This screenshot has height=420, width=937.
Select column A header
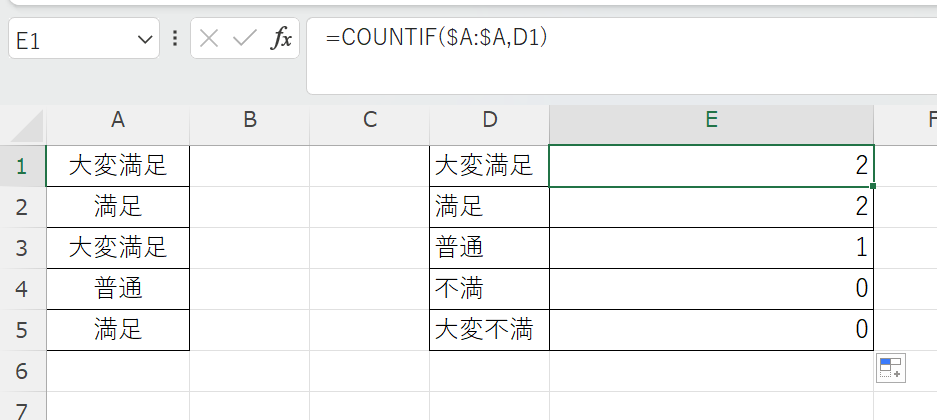pyautogui.click(x=118, y=121)
